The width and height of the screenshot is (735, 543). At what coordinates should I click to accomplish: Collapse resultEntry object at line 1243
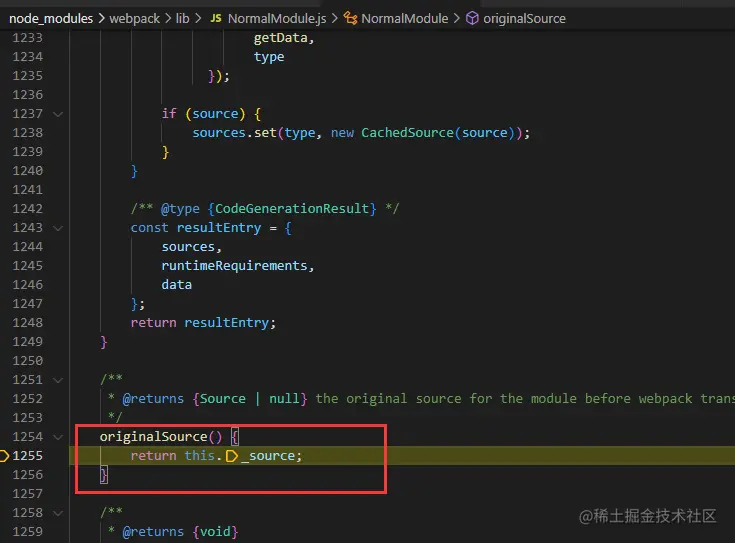(x=58, y=228)
